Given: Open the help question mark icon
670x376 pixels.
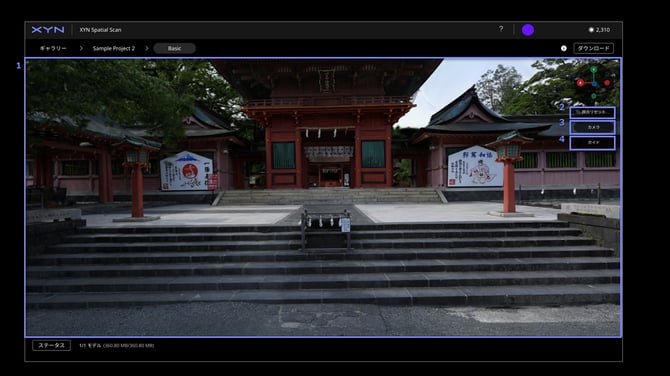Looking at the screenshot, I should coord(501,29).
